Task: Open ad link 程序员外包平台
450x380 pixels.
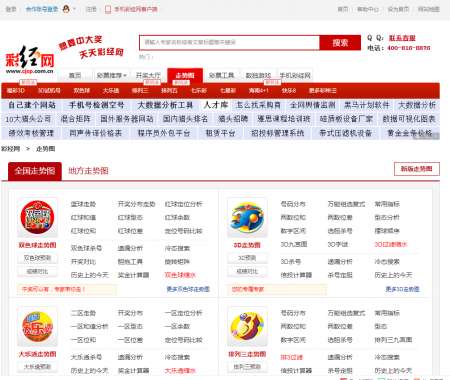Action: 164,133
